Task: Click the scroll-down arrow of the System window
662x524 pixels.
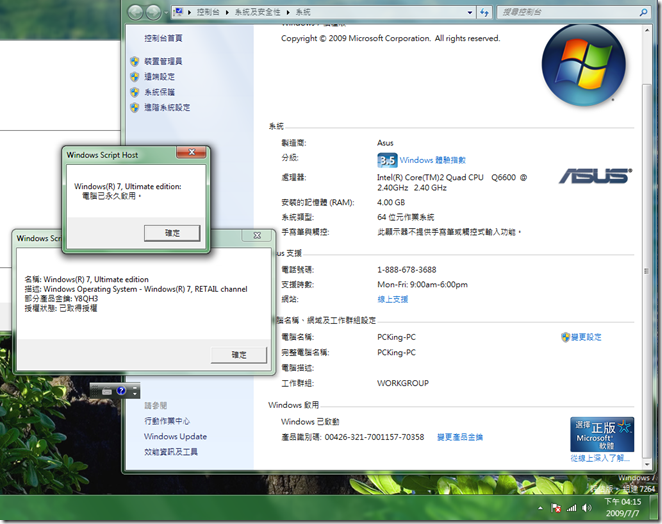Action: 646,464
